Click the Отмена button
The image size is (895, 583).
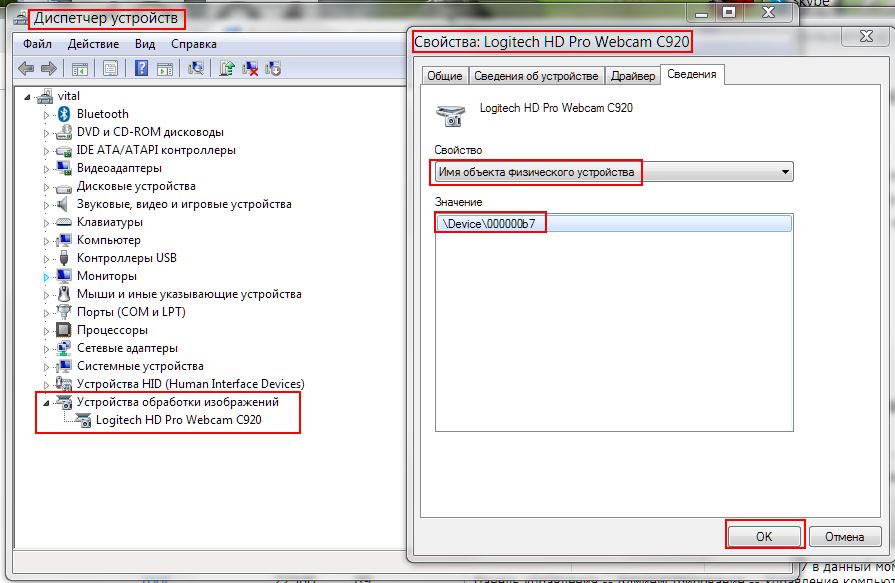point(845,536)
